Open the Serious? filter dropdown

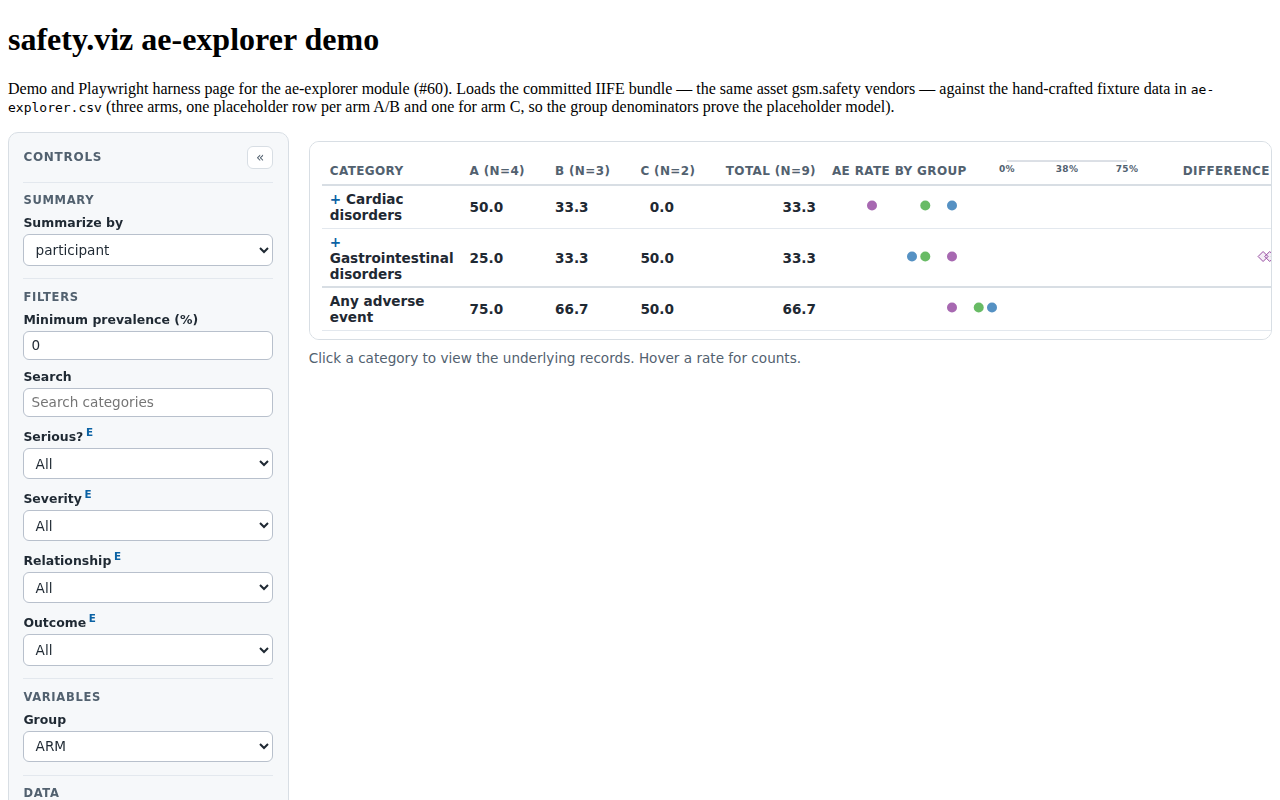coord(148,464)
